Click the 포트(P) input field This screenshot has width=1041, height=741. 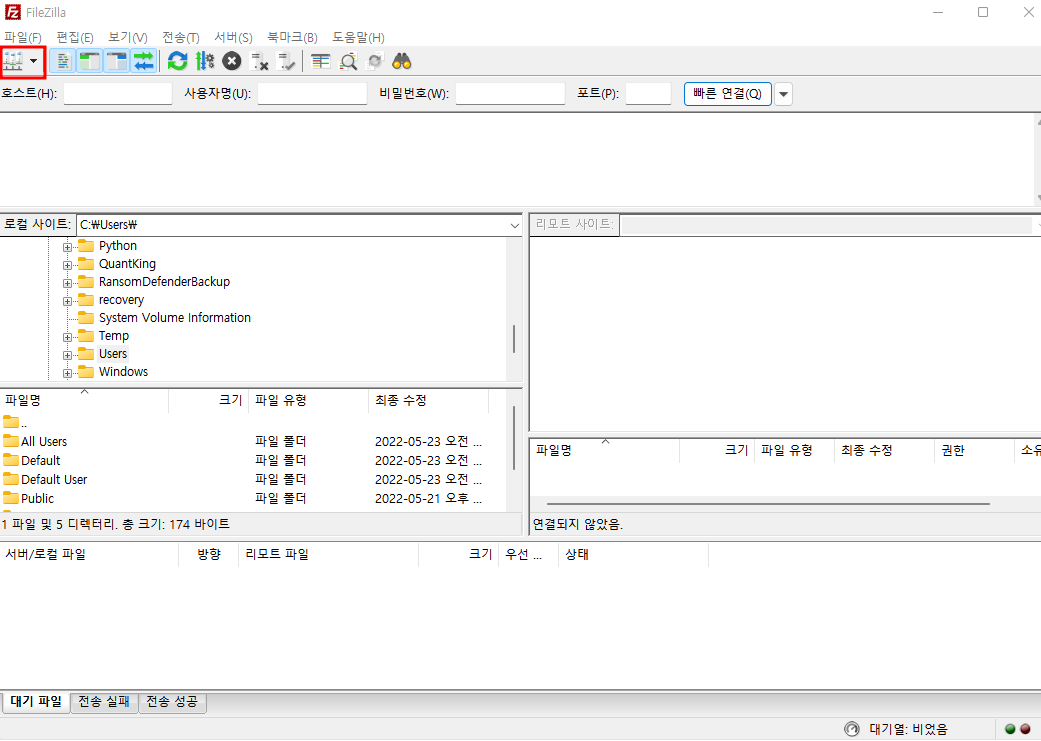649,94
